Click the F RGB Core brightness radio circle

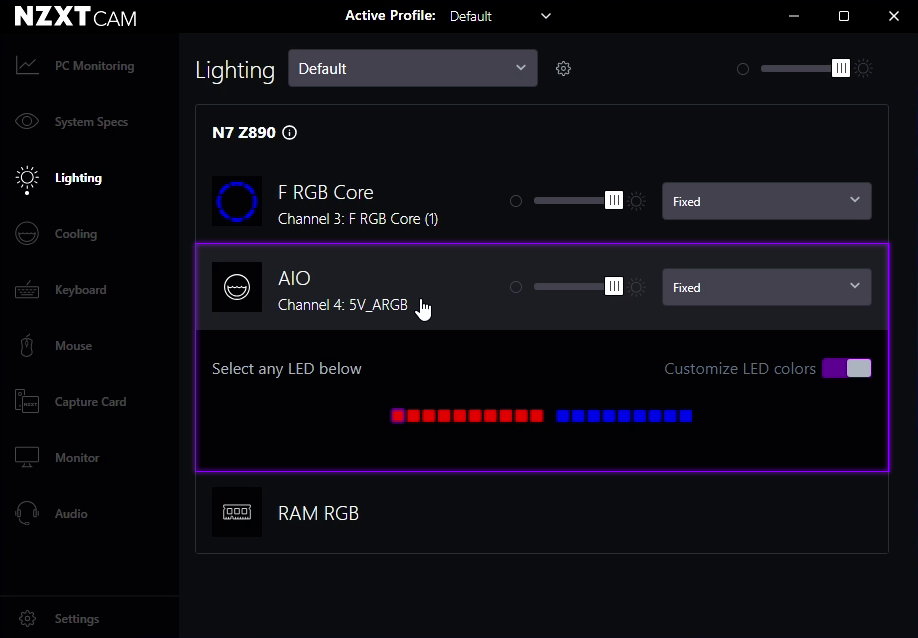click(516, 200)
